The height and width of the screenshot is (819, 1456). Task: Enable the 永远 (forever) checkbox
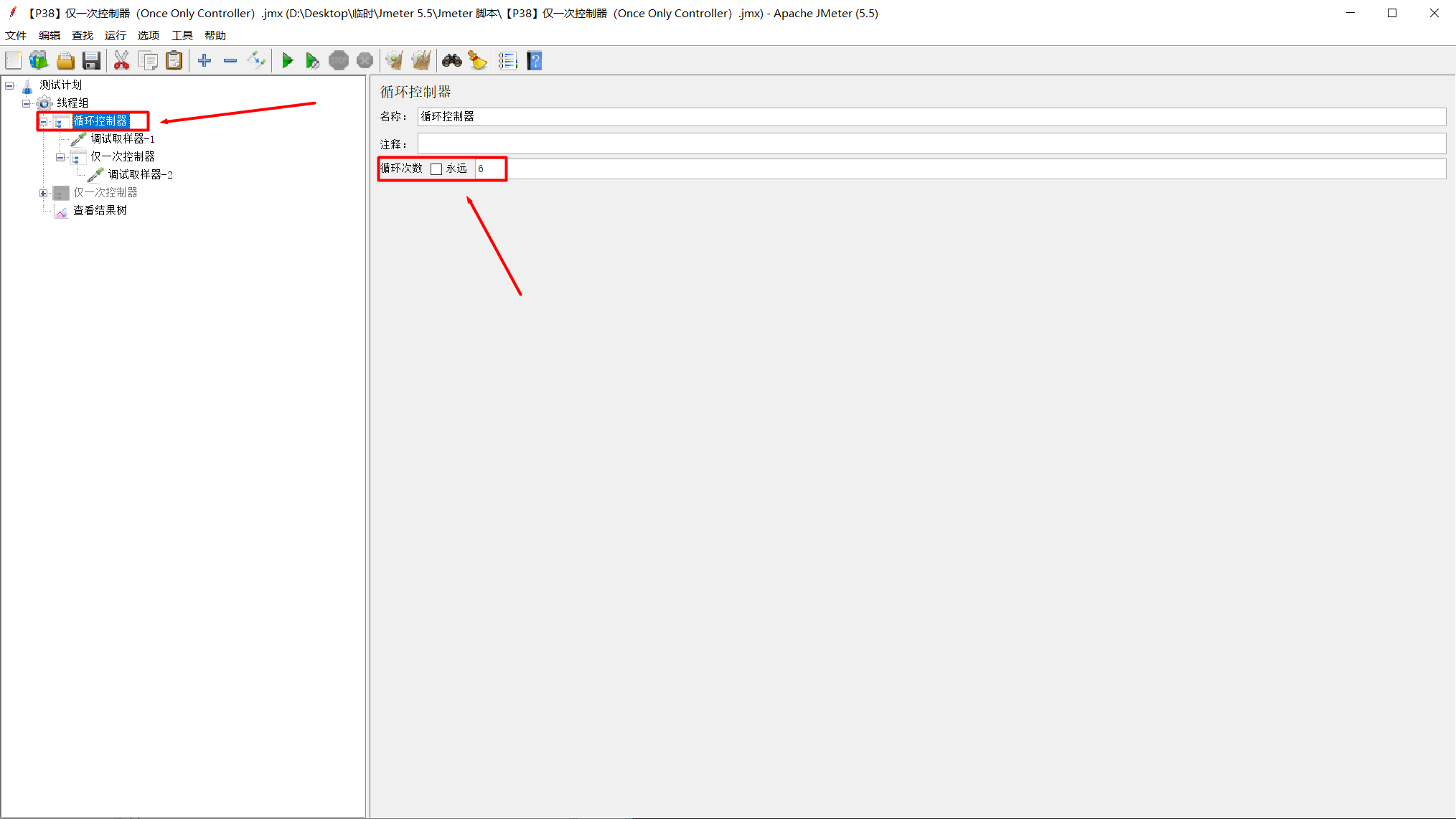click(436, 169)
